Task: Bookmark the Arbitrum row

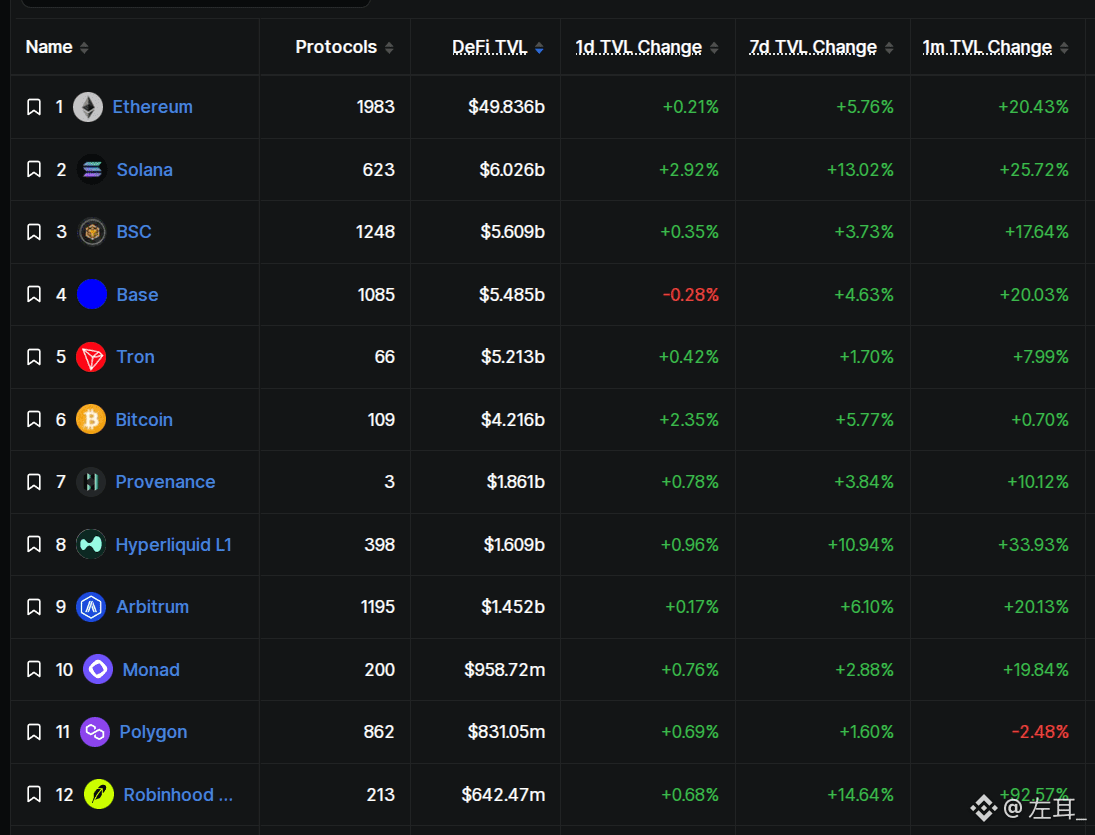Action: [34, 607]
